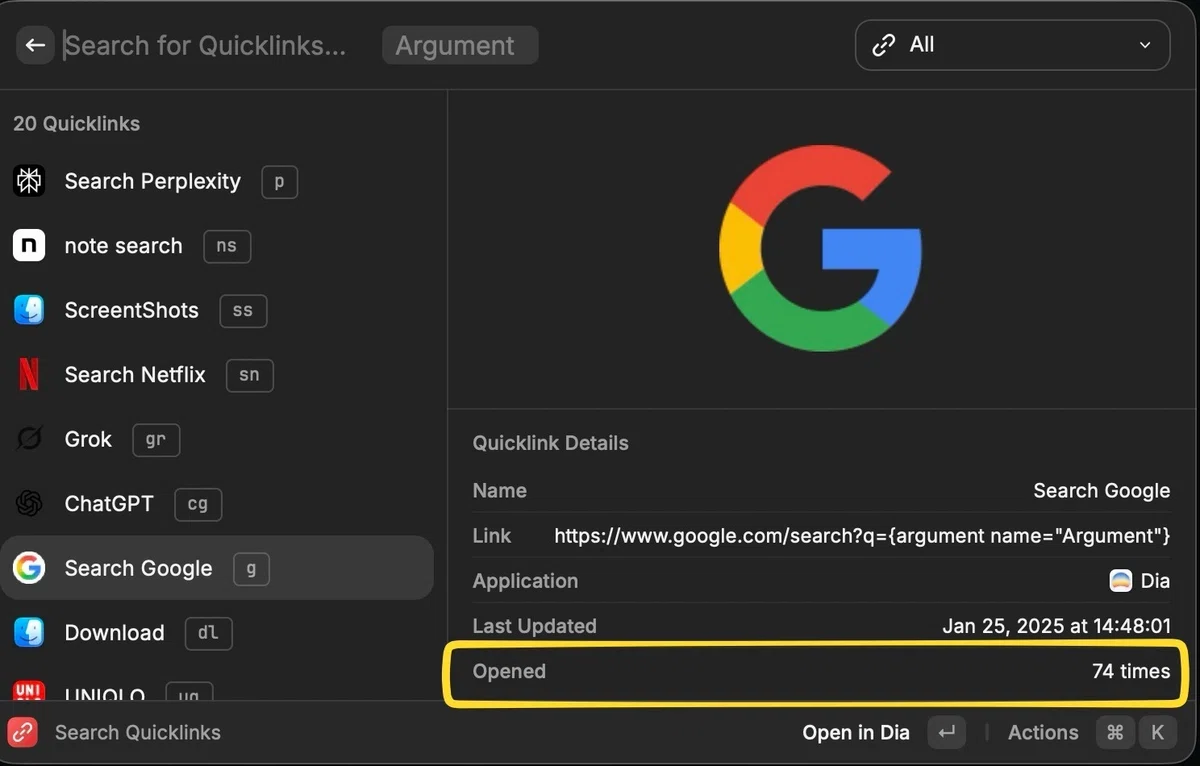
Task: Click the command key icon
Action: (1115, 733)
